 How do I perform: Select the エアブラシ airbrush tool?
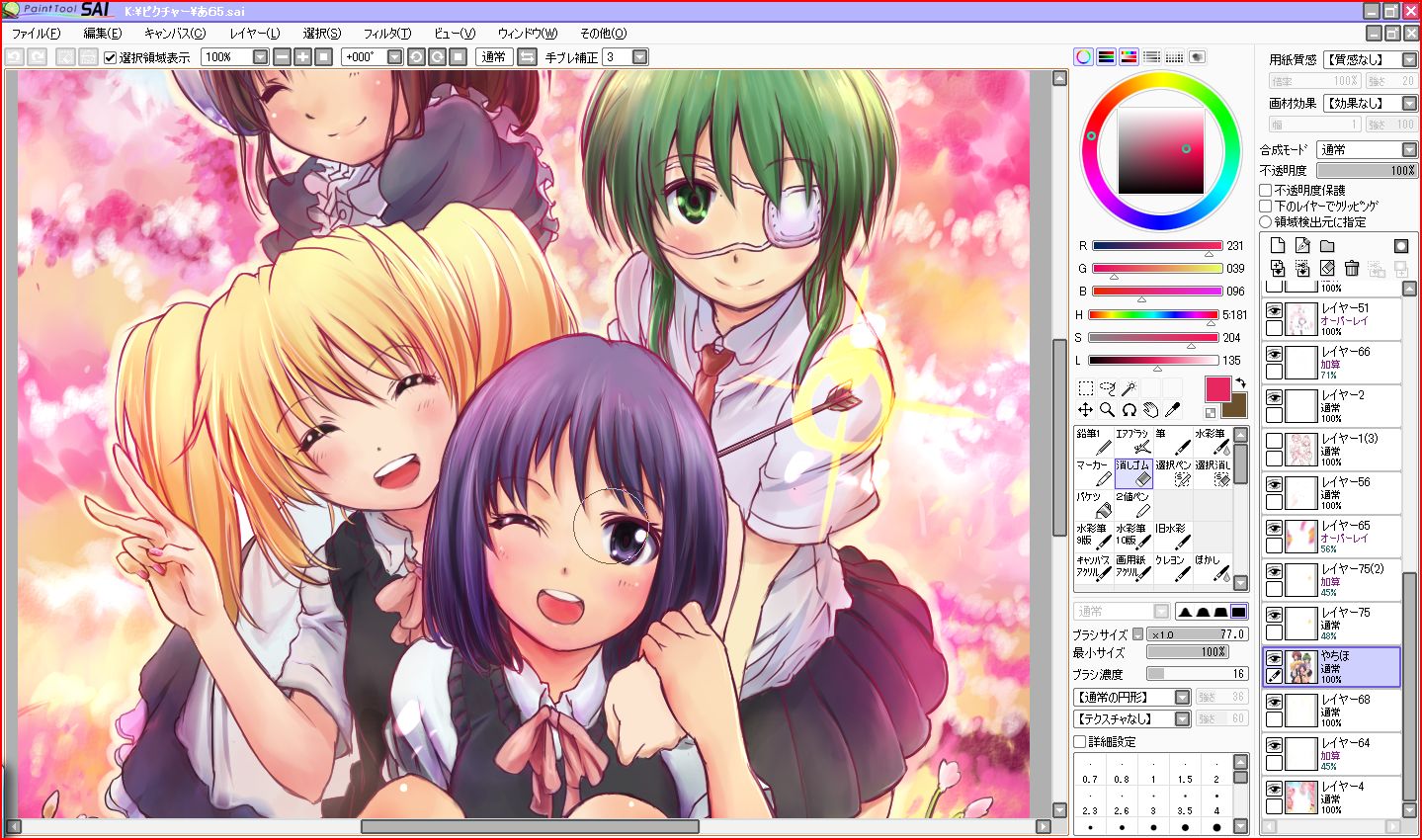1133,442
